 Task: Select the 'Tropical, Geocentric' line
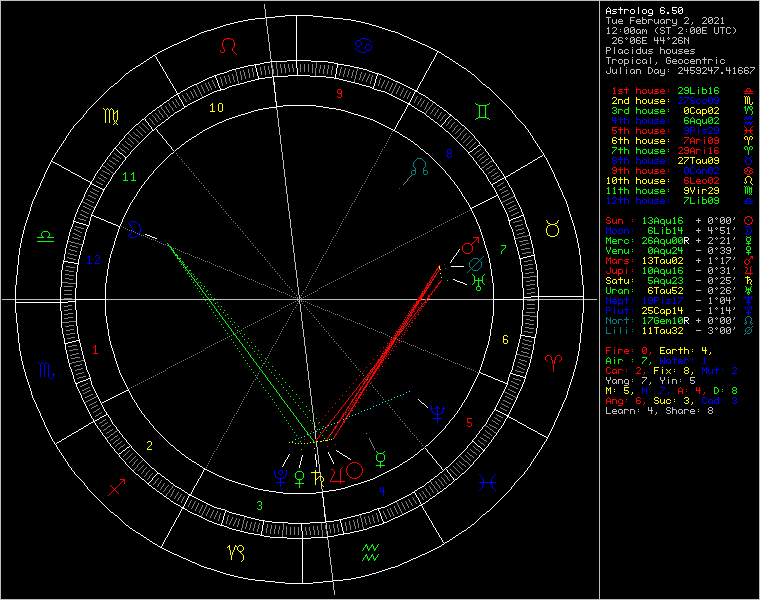tap(665, 61)
